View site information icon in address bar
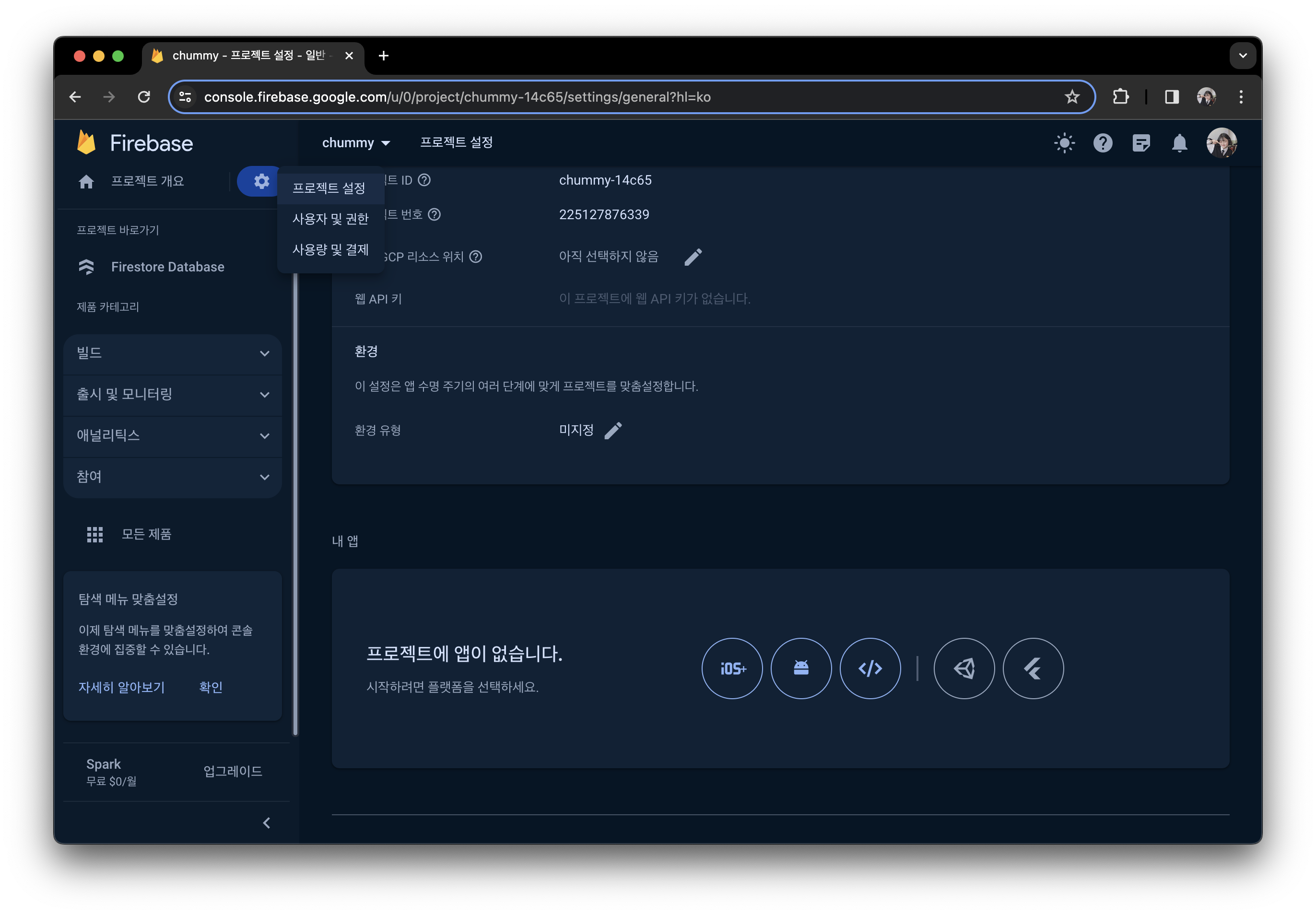 pos(185,97)
